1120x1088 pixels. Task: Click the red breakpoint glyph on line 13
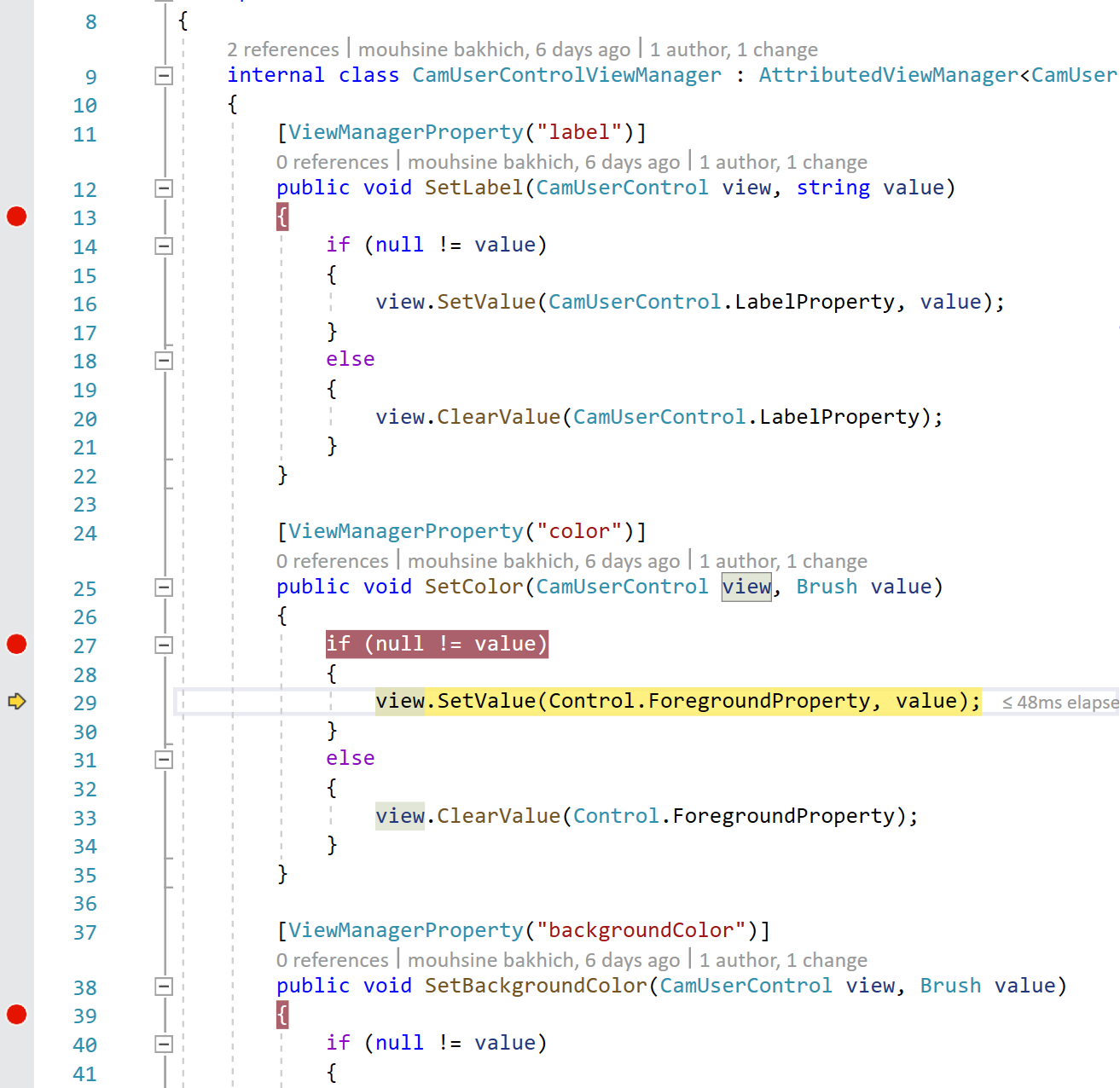[16, 217]
